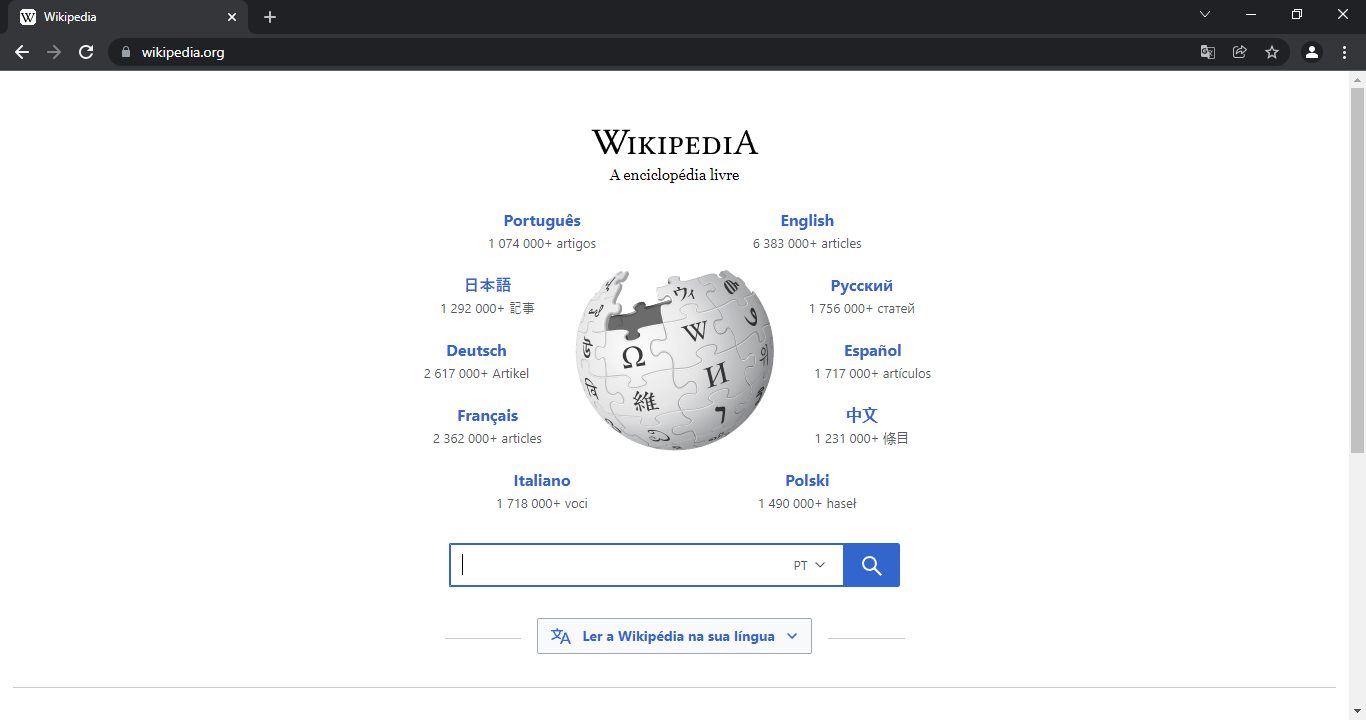Click the WIKIPEDIA wordmark heading

(675, 142)
